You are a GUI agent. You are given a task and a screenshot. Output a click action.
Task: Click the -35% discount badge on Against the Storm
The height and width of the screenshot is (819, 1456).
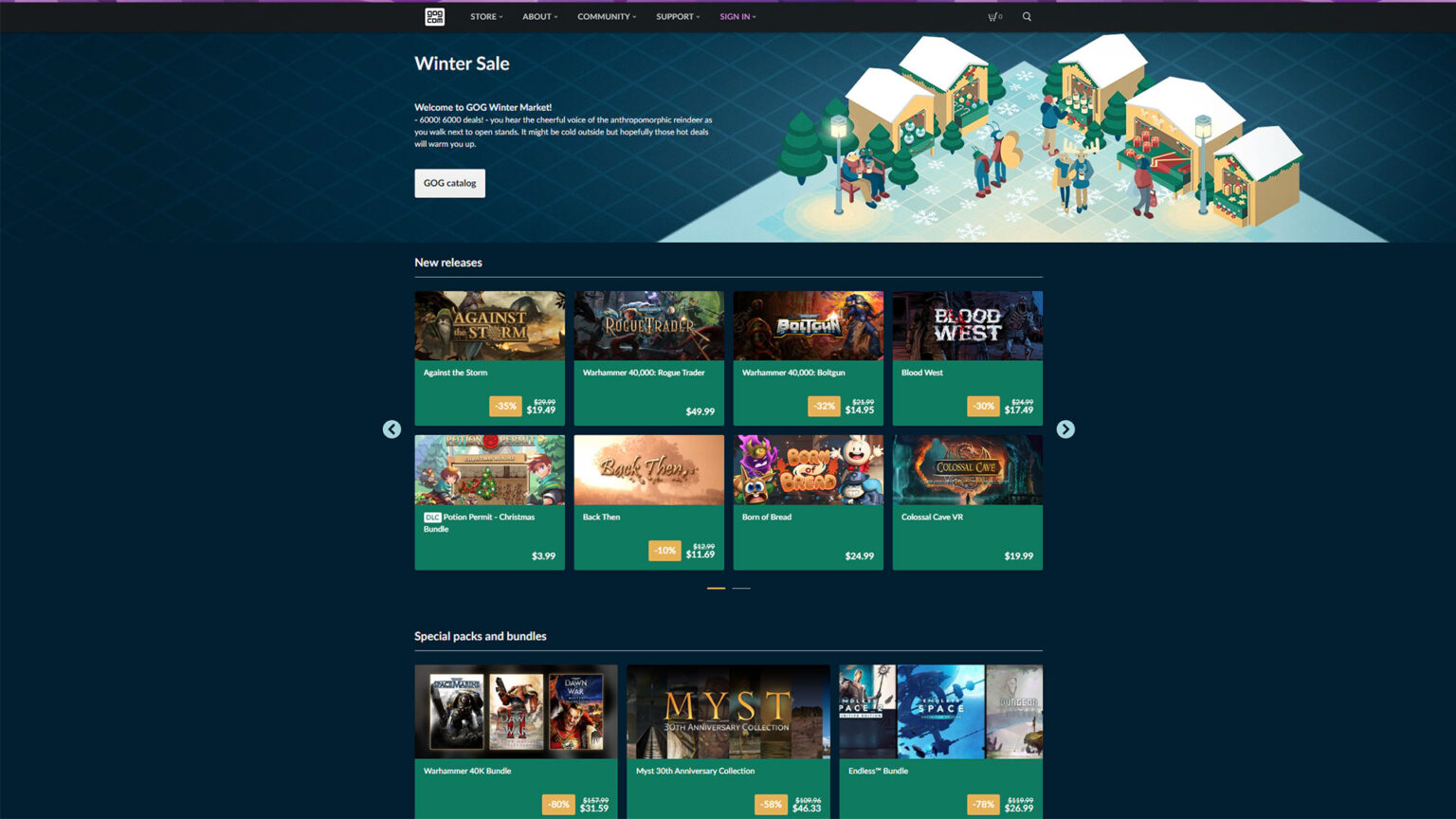pyautogui.click(x=505, y=406)
